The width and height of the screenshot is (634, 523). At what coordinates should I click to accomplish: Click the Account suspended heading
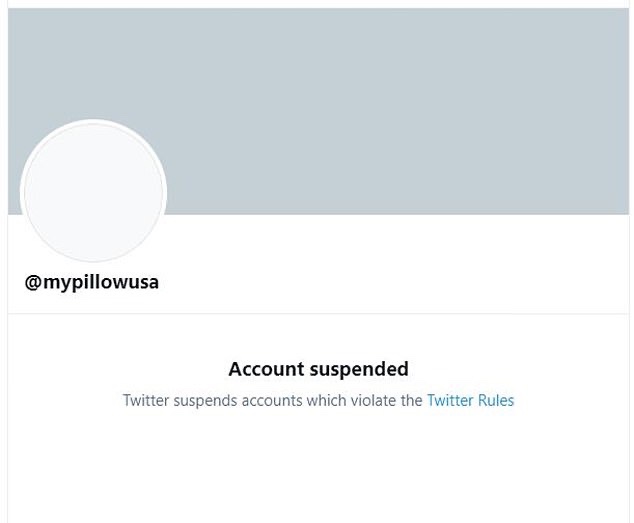click(318, 369)
